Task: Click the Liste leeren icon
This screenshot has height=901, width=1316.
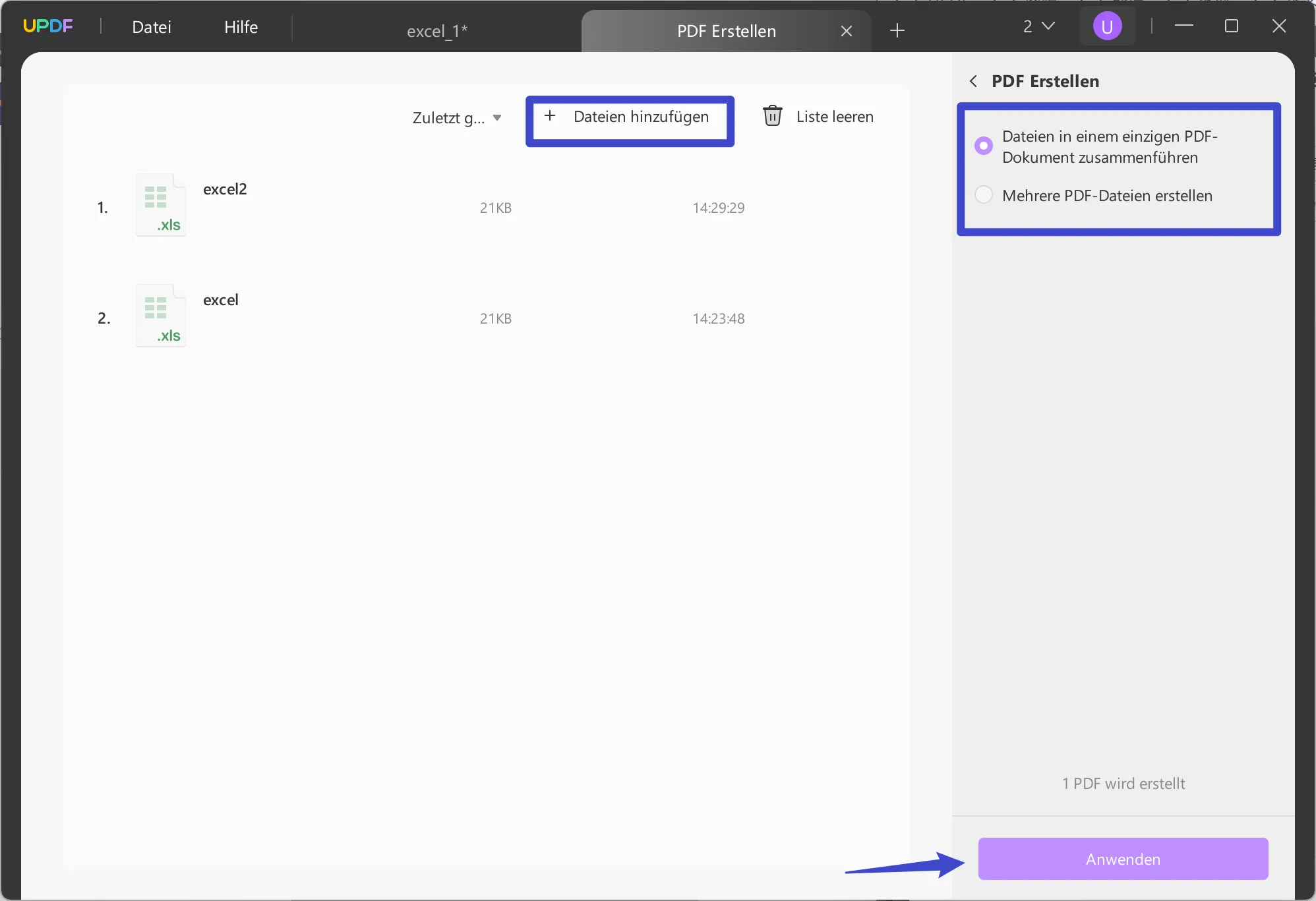Action: tap(774, 117)
